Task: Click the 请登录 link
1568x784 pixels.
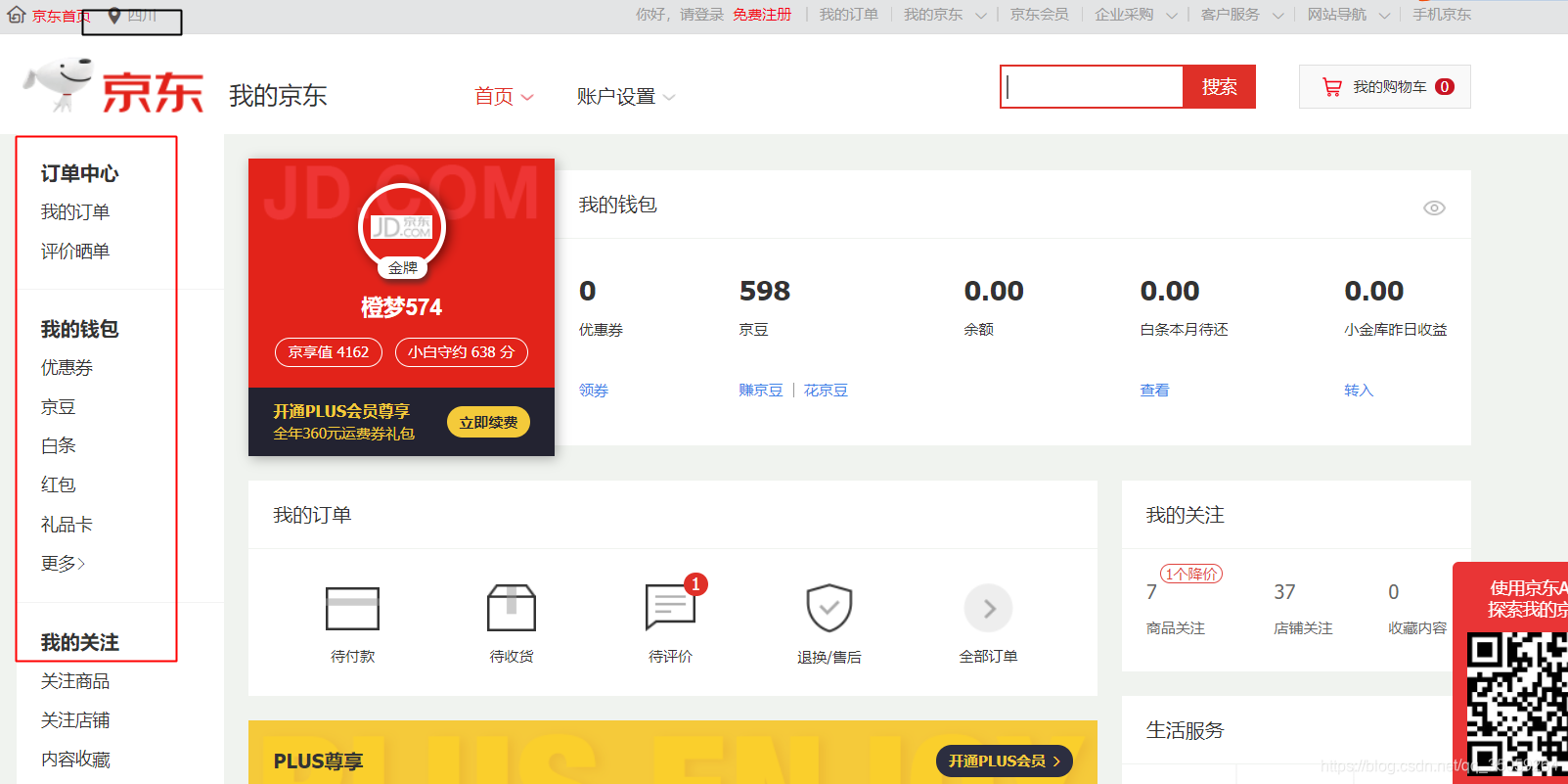Action: click(701, 15)
